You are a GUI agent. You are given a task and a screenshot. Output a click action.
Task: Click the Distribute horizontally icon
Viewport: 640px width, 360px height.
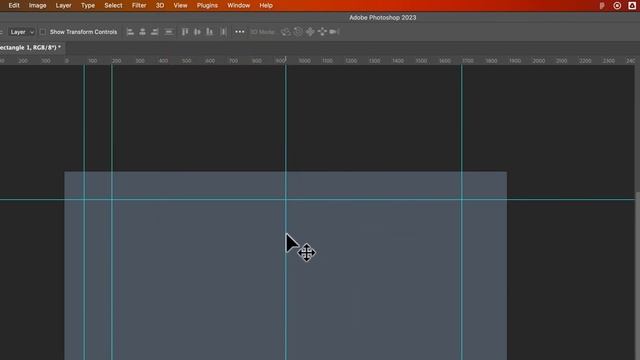[x=223, y=32]
